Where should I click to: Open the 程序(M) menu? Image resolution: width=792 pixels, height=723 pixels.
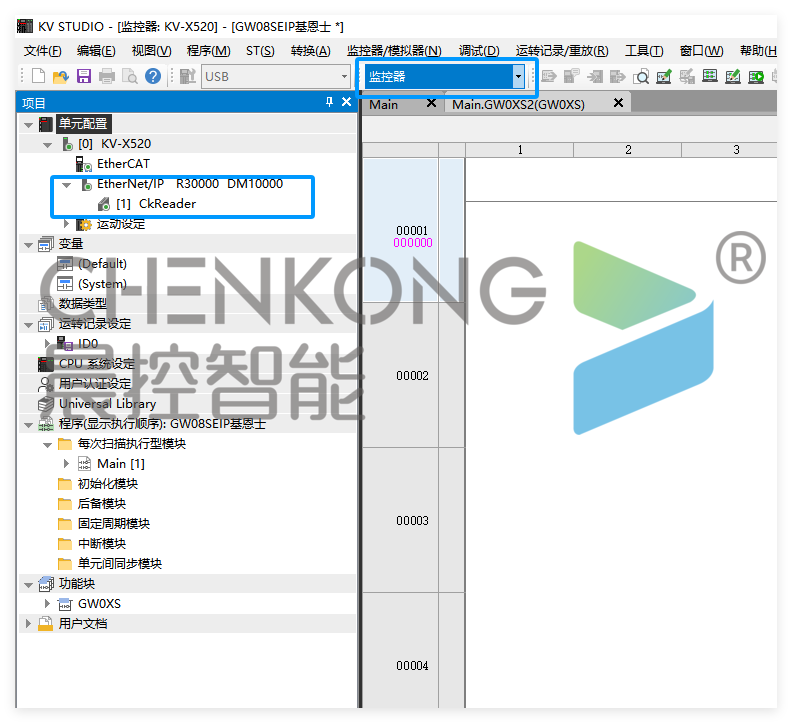pyautogui.click(x=209, y=51)
